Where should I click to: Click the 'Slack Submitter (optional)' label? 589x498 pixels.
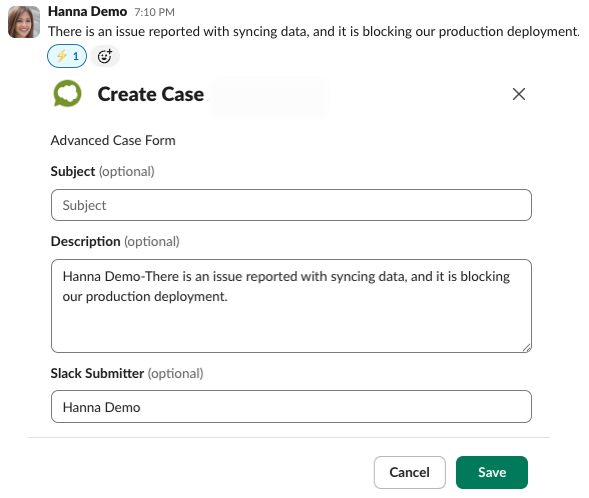point(127,373)
